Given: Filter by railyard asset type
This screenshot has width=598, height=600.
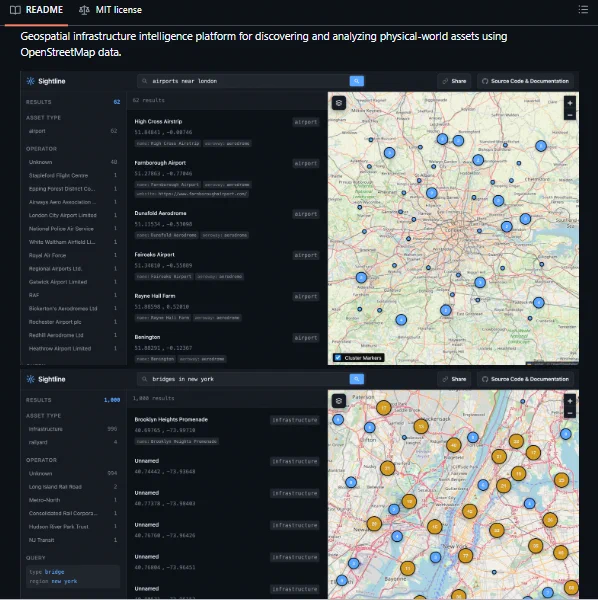Looking at the screenshot, I should 73,442.
